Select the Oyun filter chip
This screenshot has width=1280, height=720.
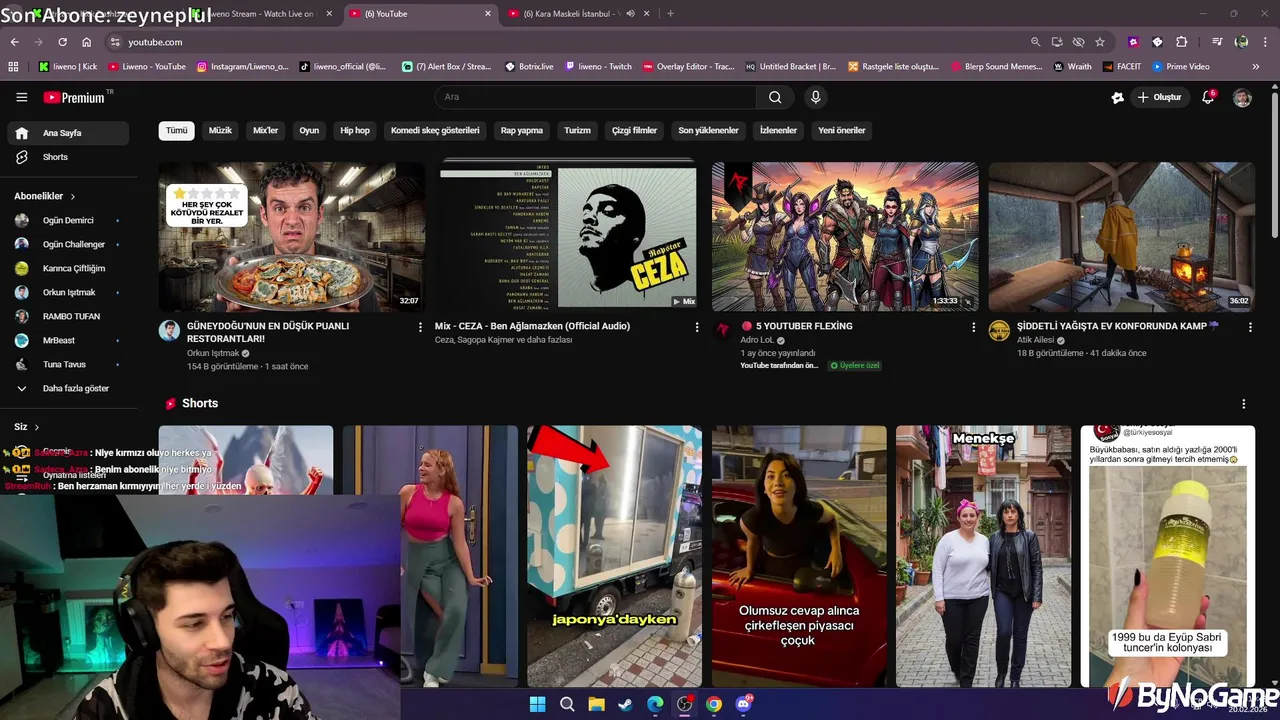[309, 130]
